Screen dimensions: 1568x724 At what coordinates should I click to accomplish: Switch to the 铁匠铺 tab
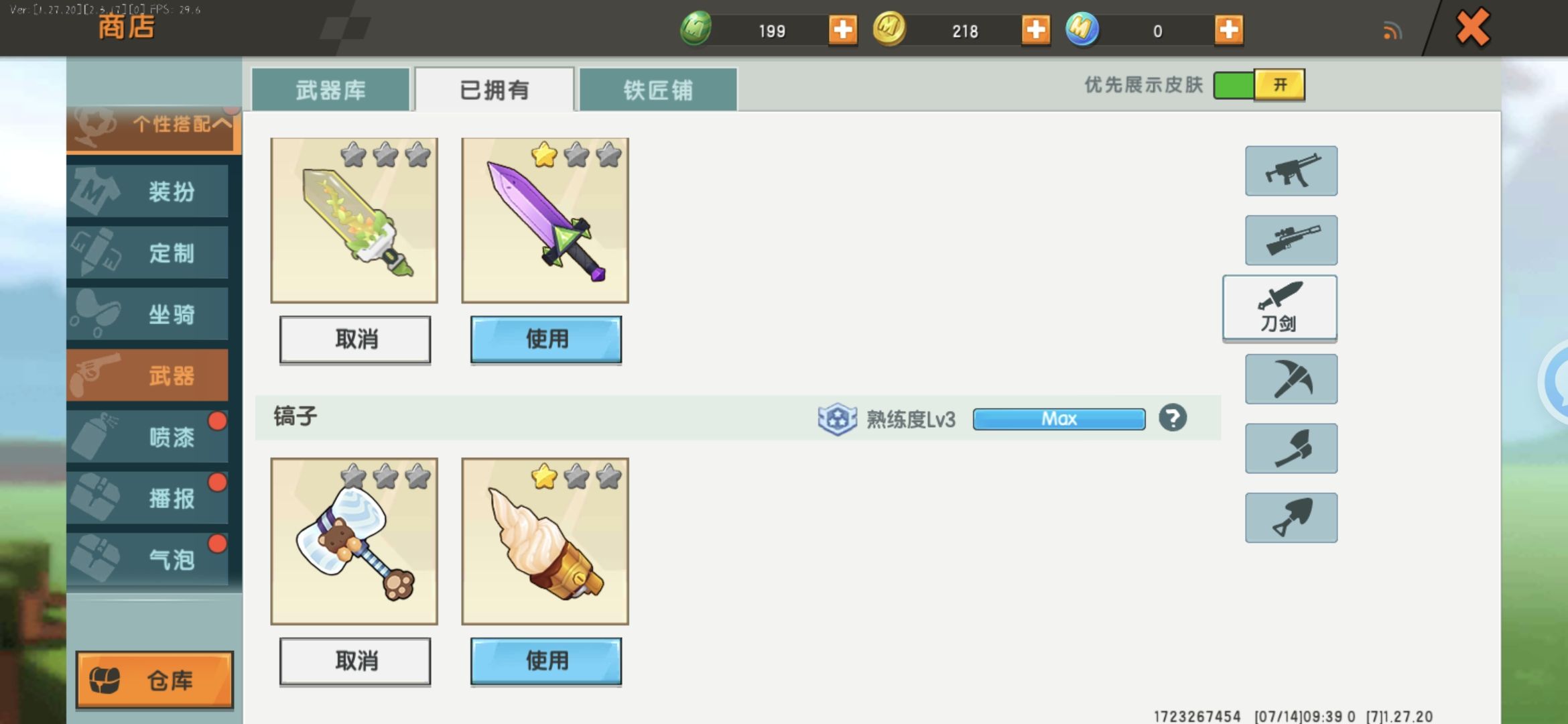point(658,89)
